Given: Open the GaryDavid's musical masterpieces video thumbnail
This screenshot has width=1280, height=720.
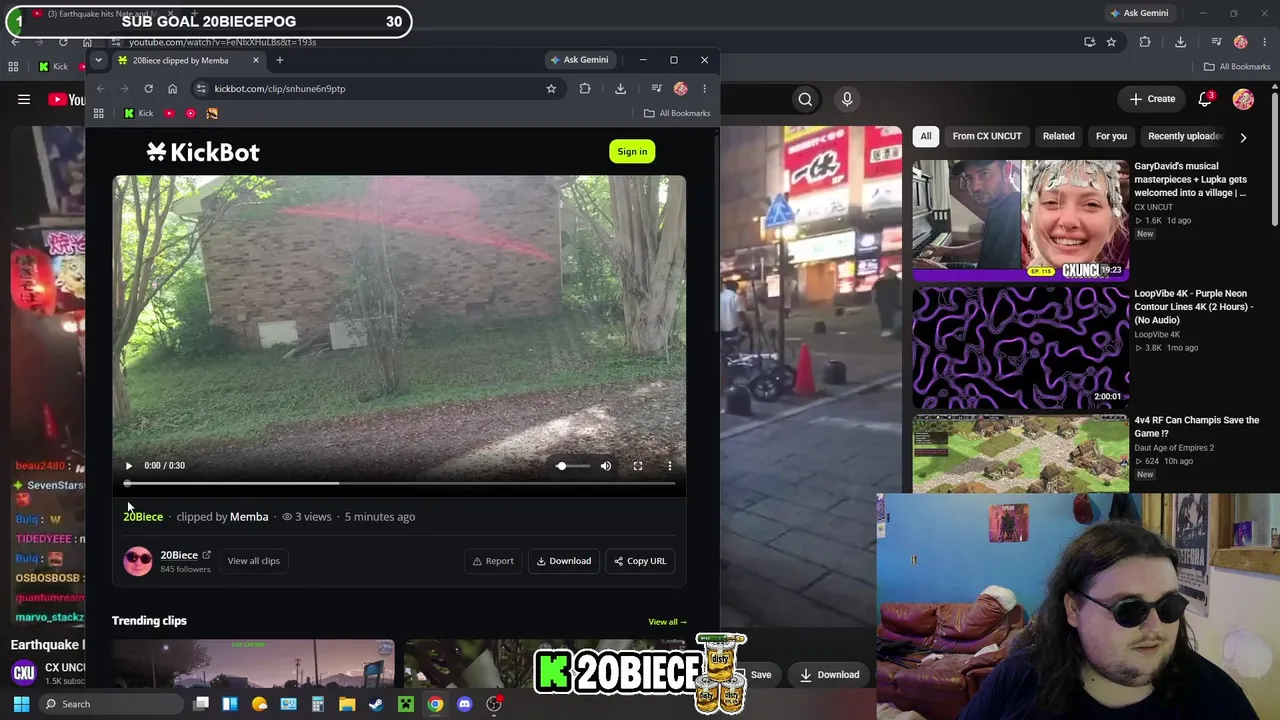Looking at the screenshot, I should 1021,220.
